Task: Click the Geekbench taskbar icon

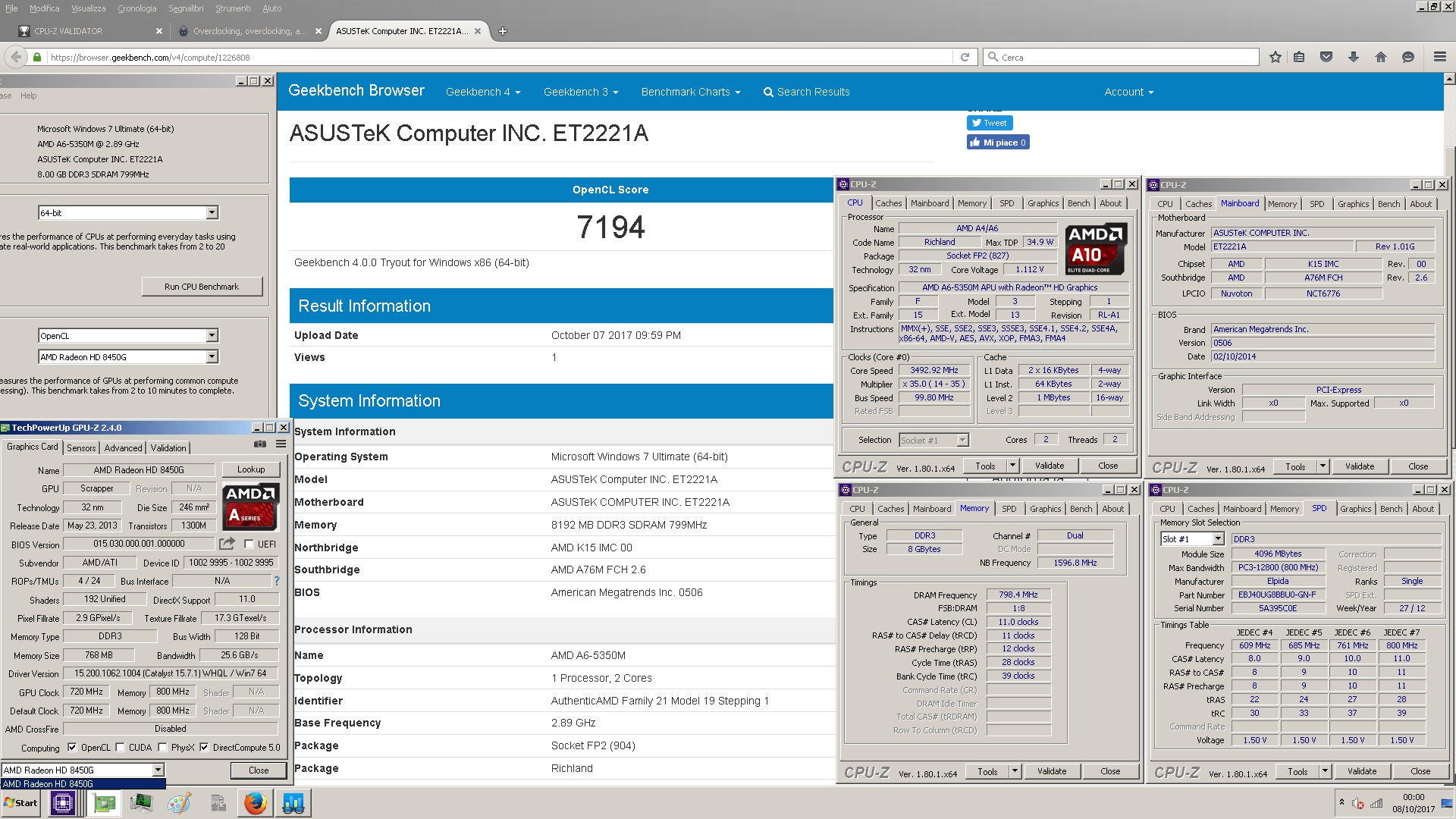Action: click(x=293, y=802)
